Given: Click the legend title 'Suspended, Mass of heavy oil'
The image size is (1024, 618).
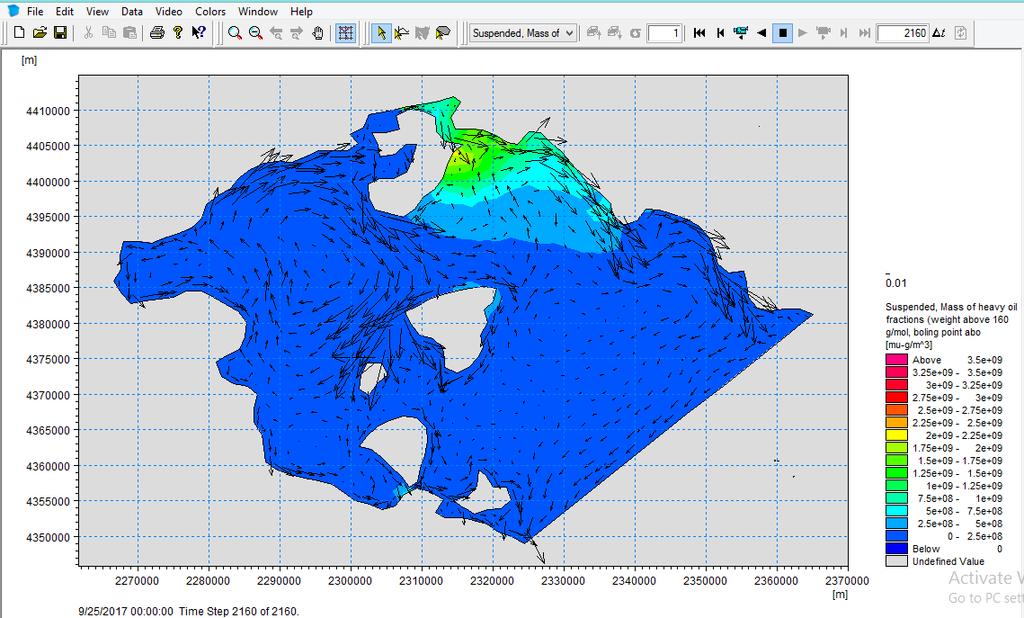Looking at the screenshot, I should point(951,306).
